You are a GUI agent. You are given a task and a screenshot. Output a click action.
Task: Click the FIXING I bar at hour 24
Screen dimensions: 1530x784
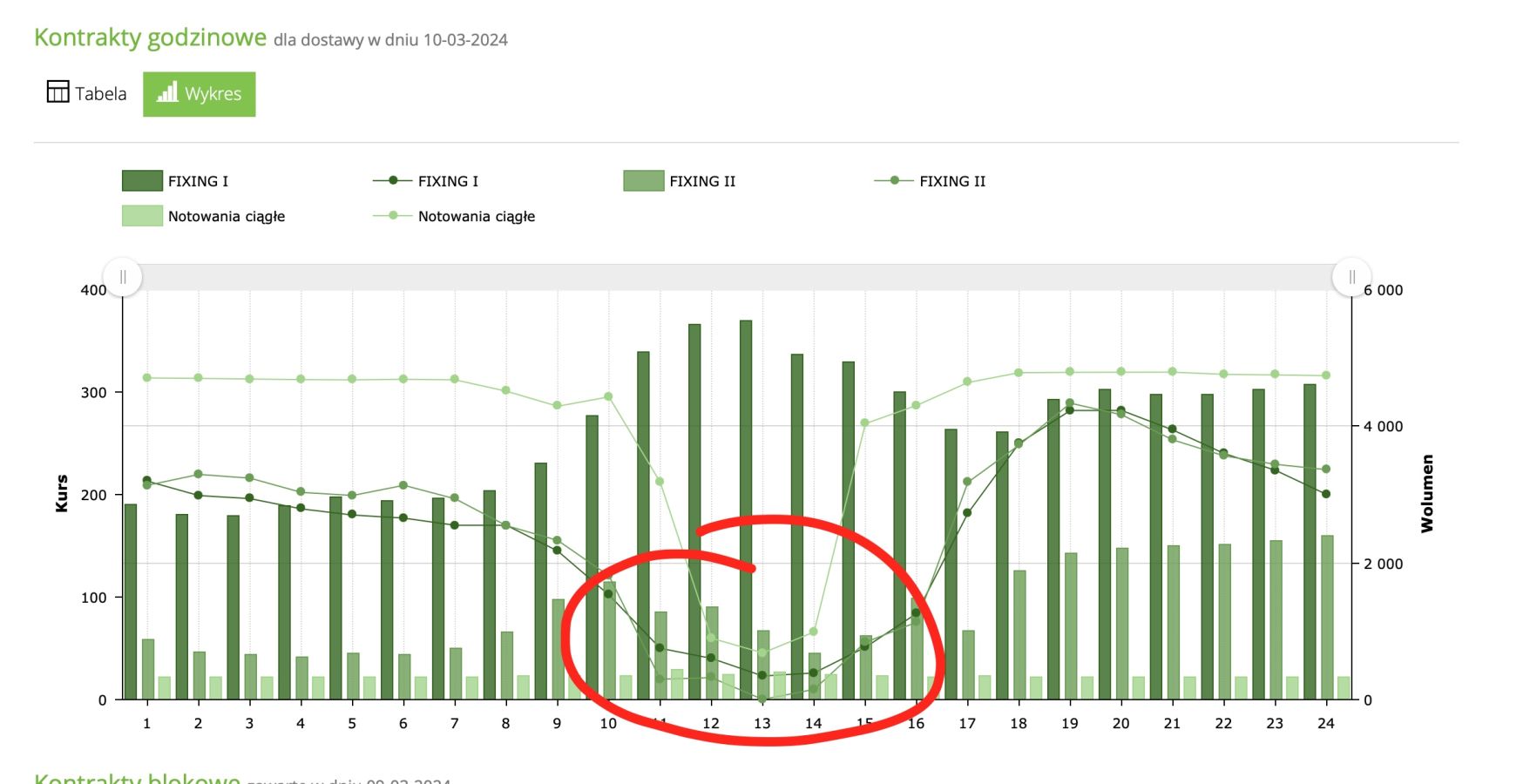tap(1310, 542)
